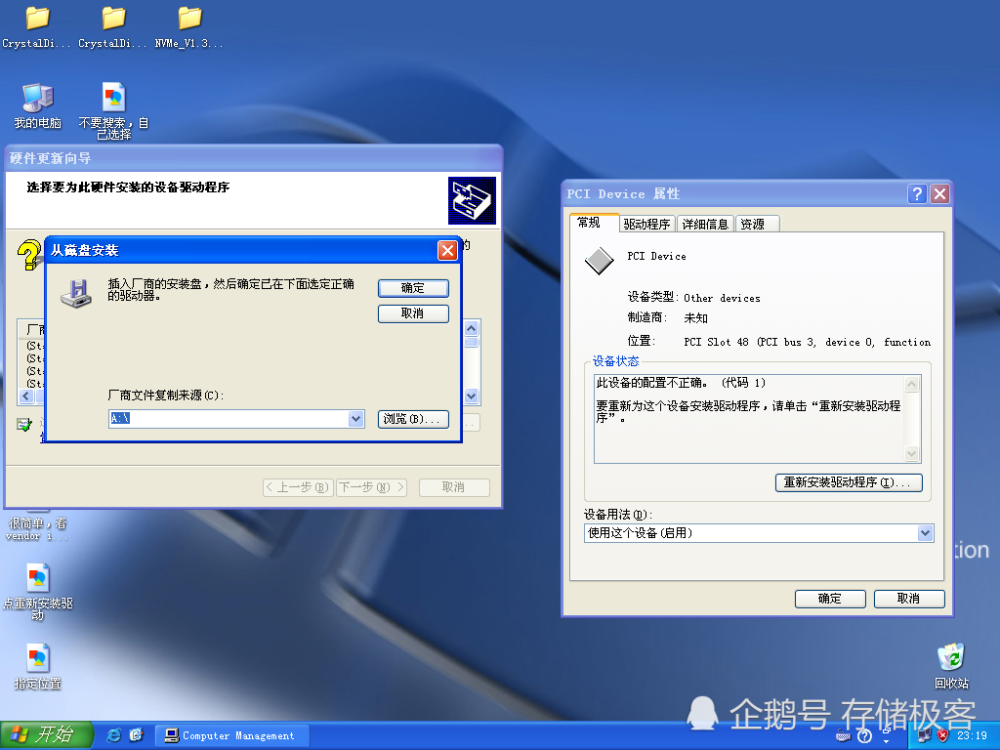Open 我的电脑 (My Computer) on the desktop

pos(37,95)
